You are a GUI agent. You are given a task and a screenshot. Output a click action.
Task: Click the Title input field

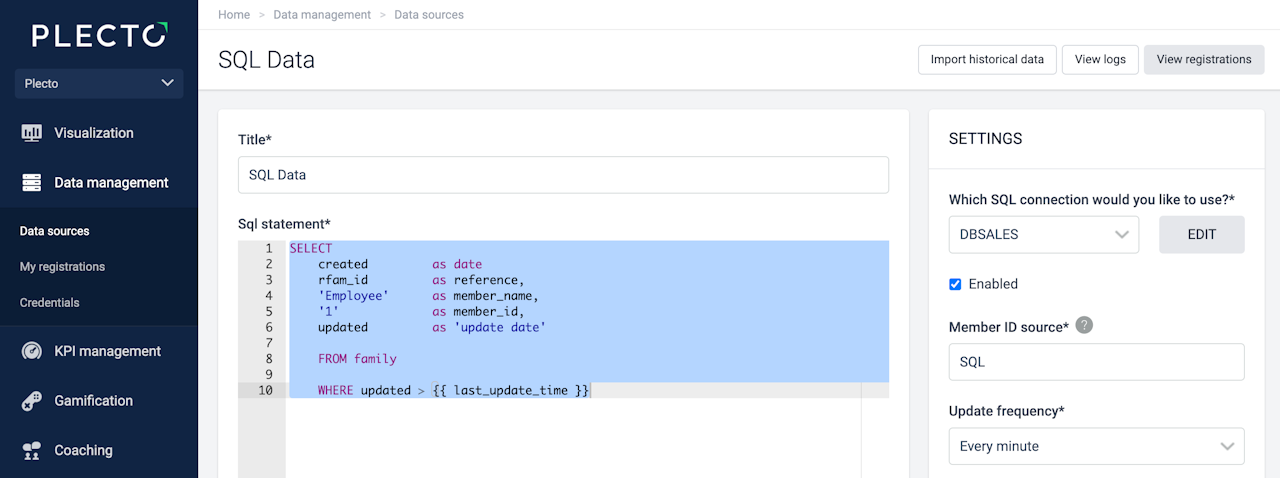point(563,175)
